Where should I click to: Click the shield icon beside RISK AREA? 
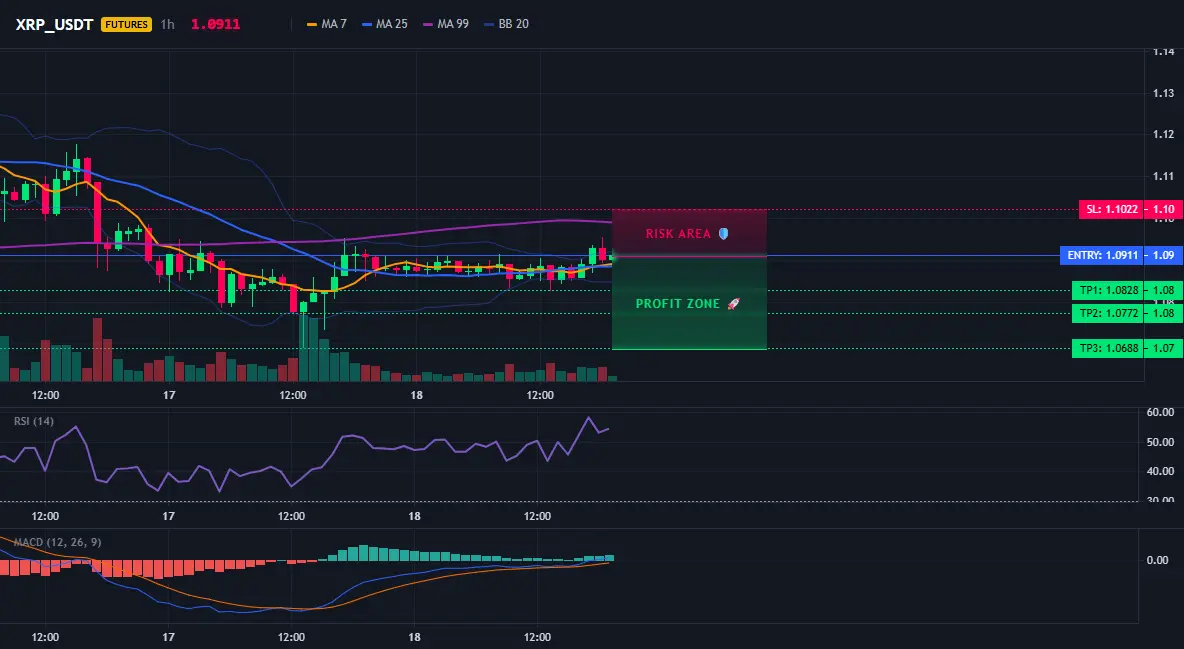coord(723,234)
